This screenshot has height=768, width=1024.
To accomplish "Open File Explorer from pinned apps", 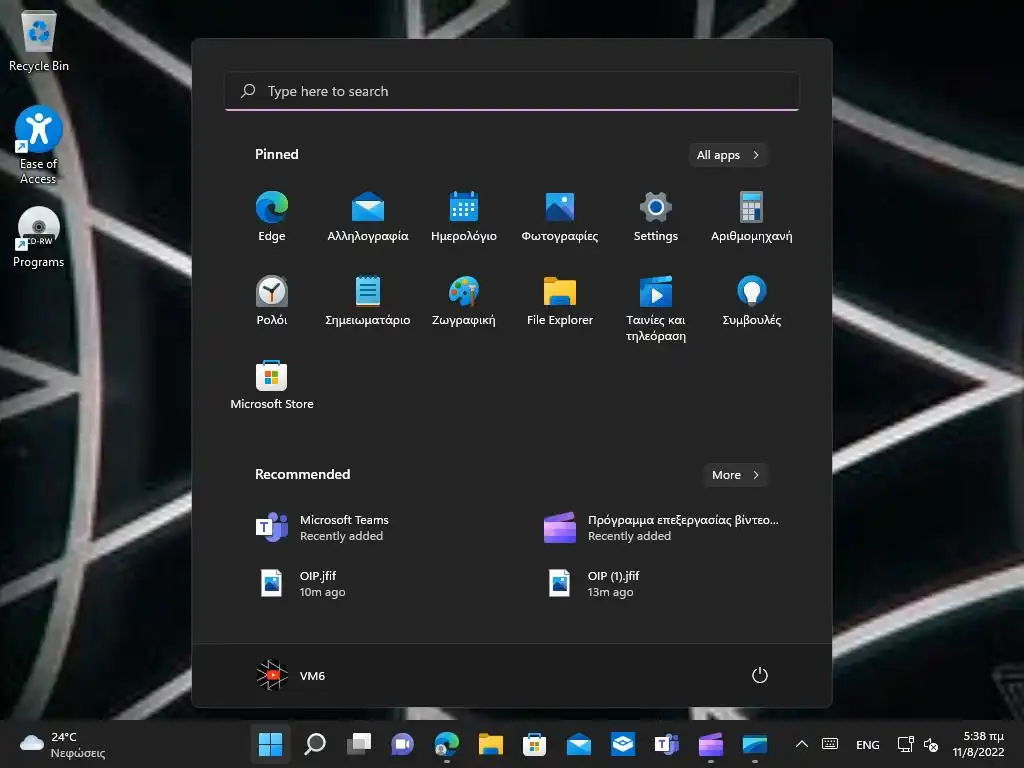I will pos(560,300).
